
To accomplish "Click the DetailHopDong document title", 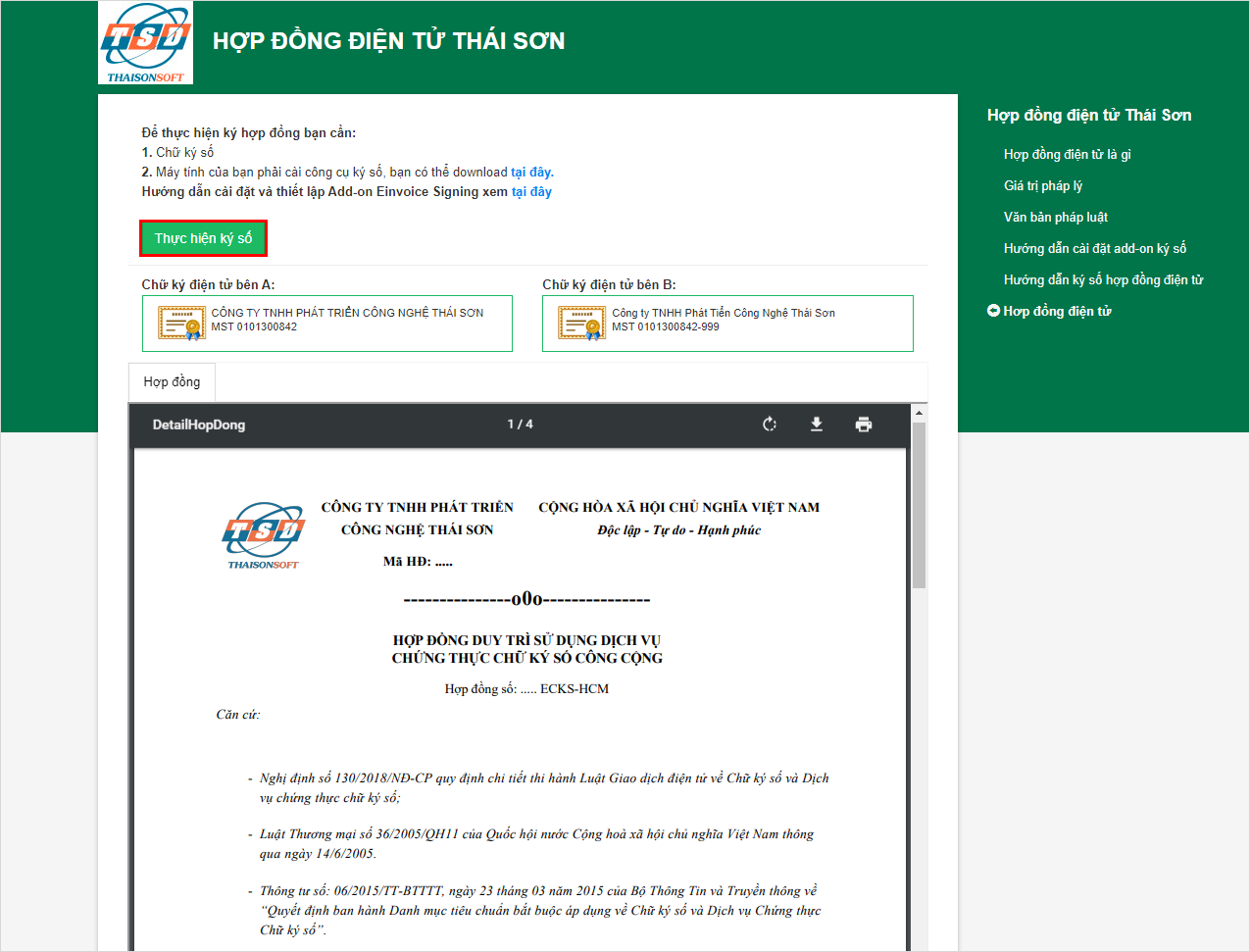I will click(x=199, y=425).
